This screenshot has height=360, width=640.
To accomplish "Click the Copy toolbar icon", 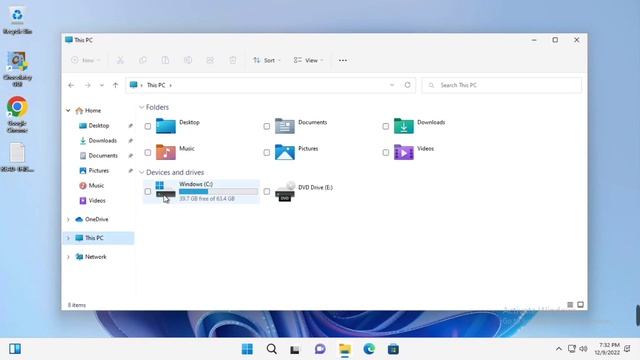I will 142,60.
